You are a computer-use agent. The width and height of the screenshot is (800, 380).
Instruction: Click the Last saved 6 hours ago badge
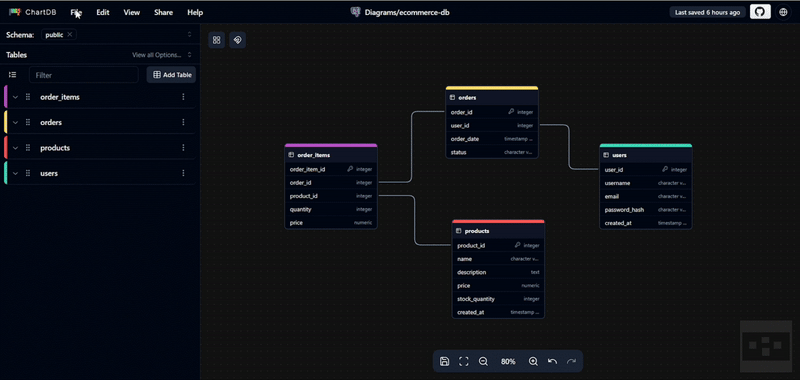(707, 12)
